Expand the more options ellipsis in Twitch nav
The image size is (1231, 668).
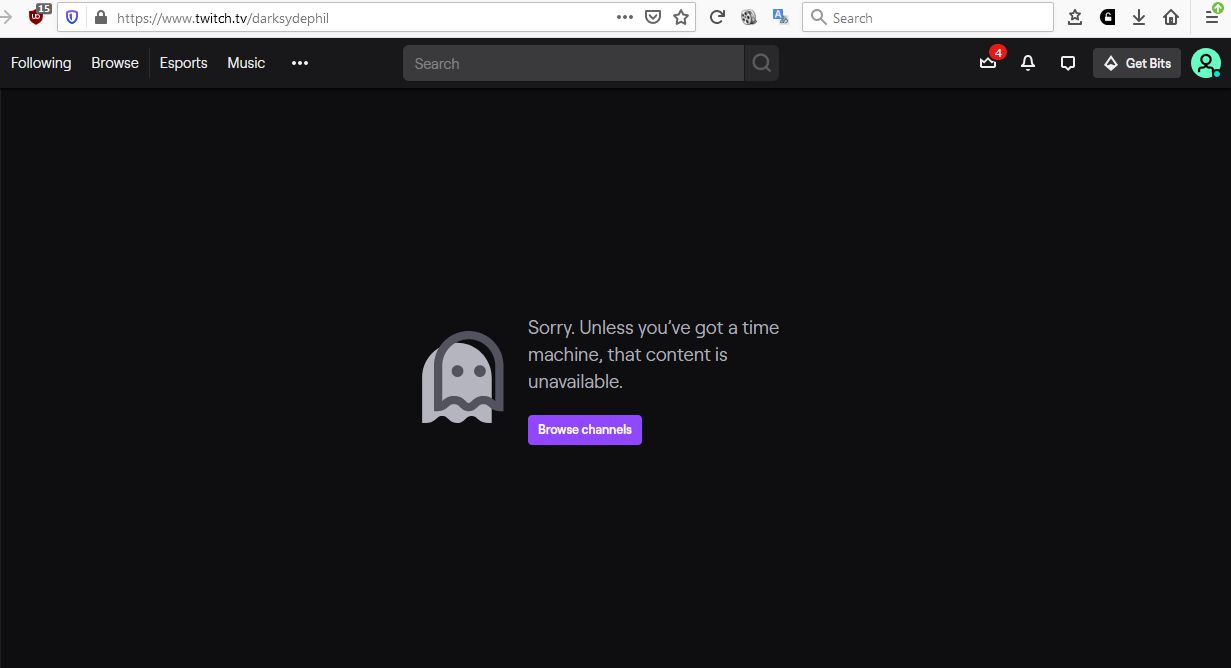point(300,63)
